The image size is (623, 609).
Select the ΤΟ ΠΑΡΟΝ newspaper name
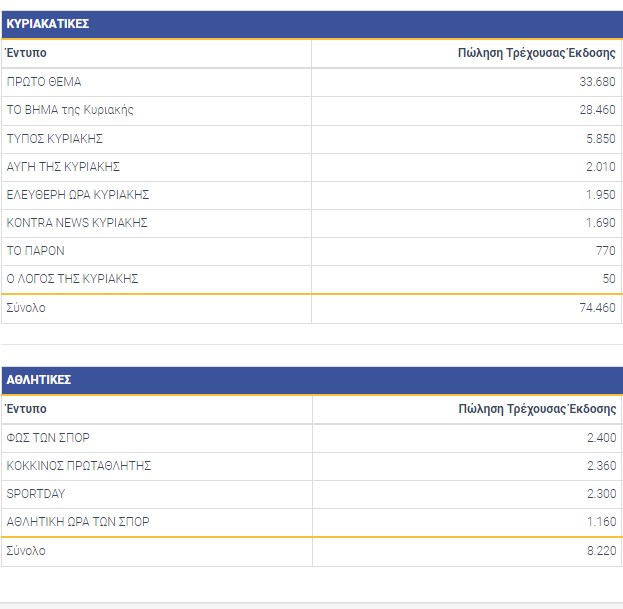click(35, 250)
